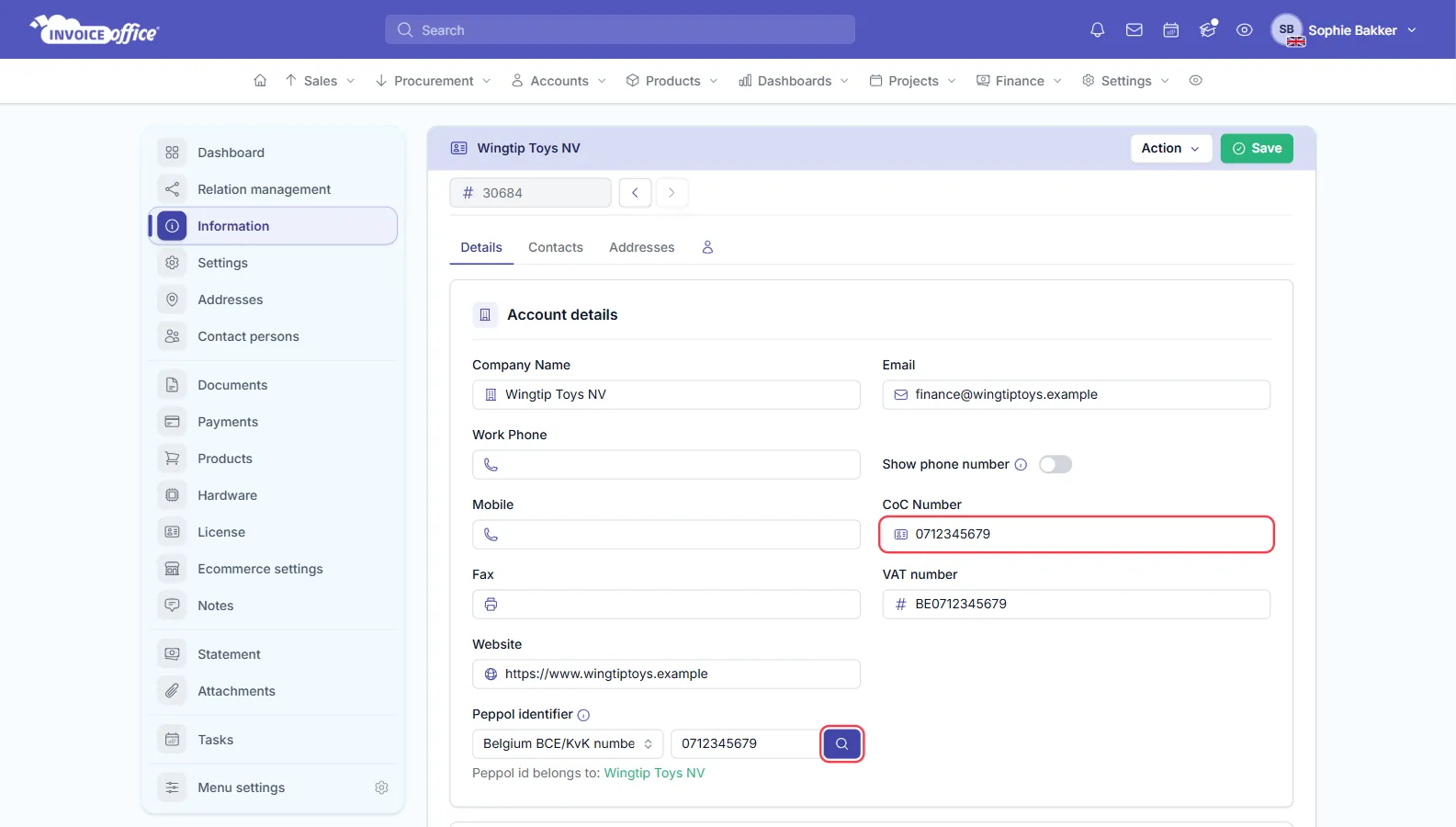Open the Projects menu
Viewport: 1456px width, 827px height.
[x=913, y=81]
